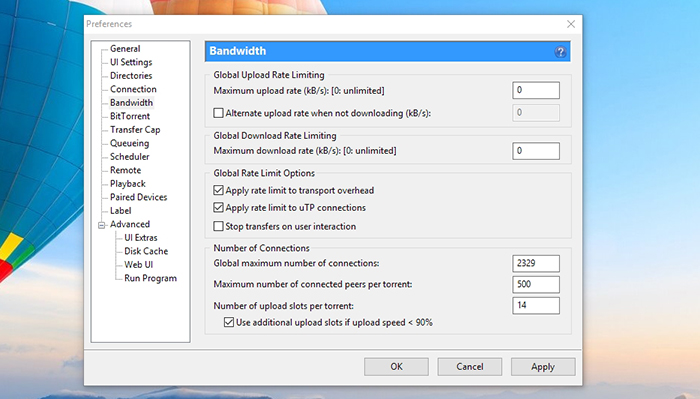Open Run Program settings
The height and width of the screenshot is (399, 700).
(x=150, y=278)
